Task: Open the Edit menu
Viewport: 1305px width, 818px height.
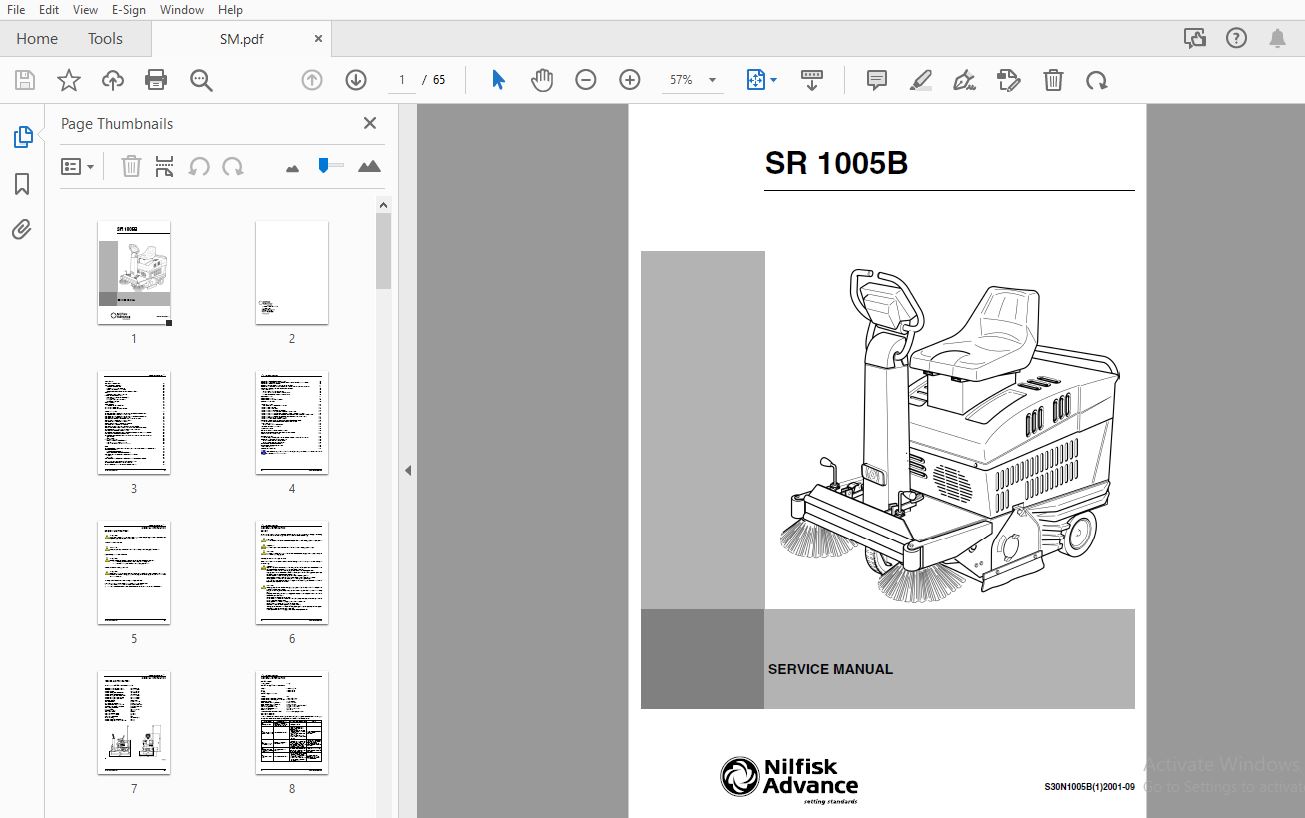Action: tap(49, 9)
